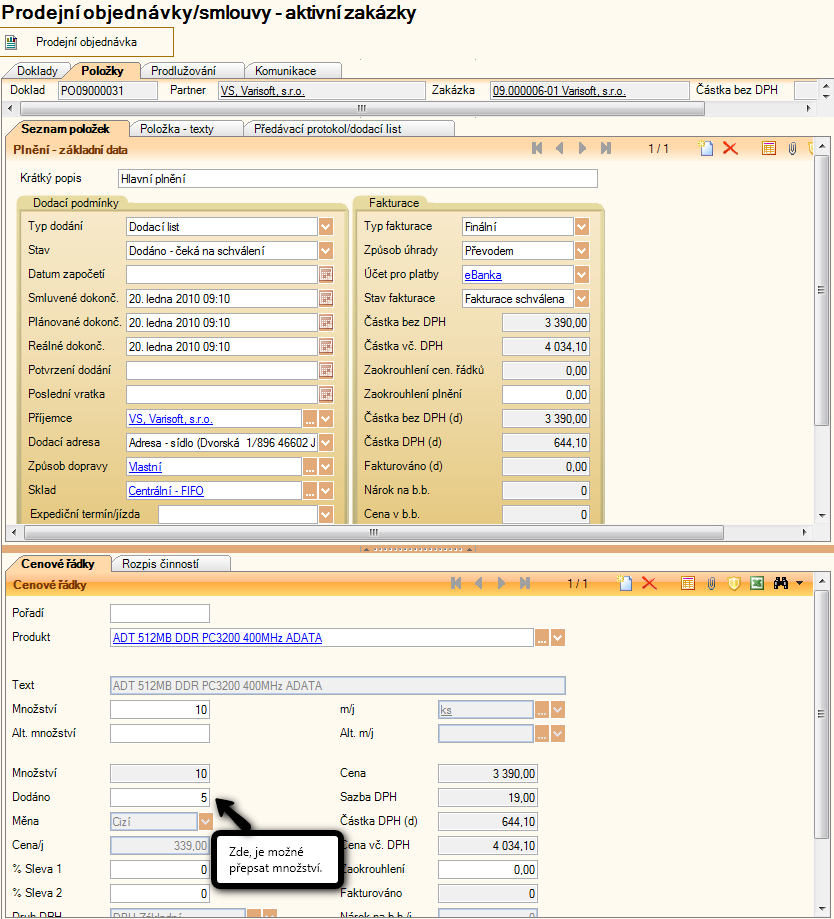Open attachments paperclip in Plnění toolbar

tap(791, 148)
